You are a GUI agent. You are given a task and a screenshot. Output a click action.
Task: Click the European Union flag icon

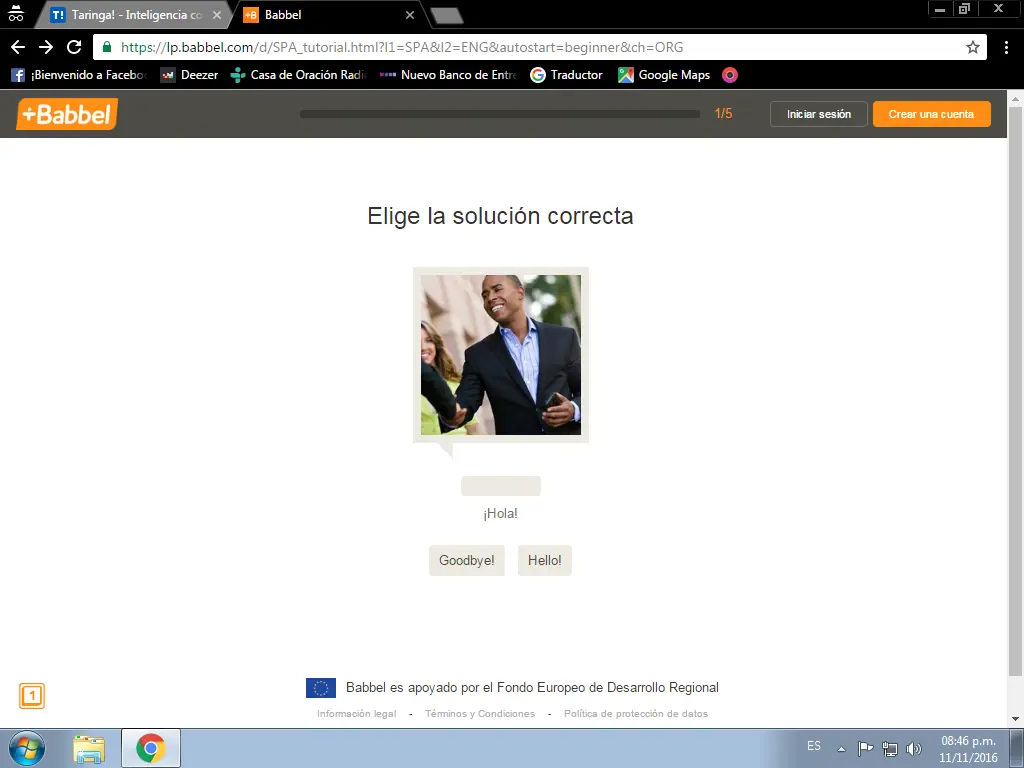pyautogui.click(x=321, y=688)
